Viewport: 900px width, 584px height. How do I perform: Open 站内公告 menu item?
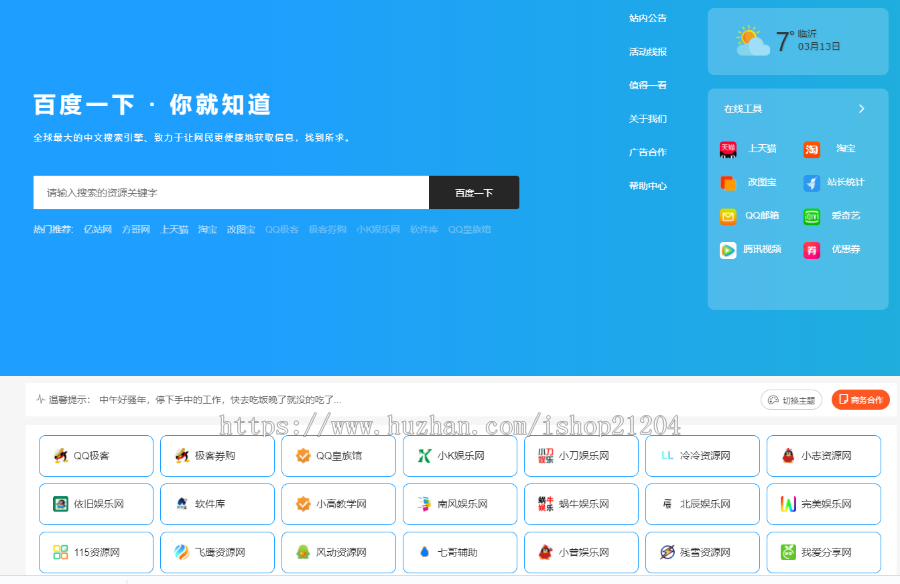pyautogui.click(x=647, y=18)
